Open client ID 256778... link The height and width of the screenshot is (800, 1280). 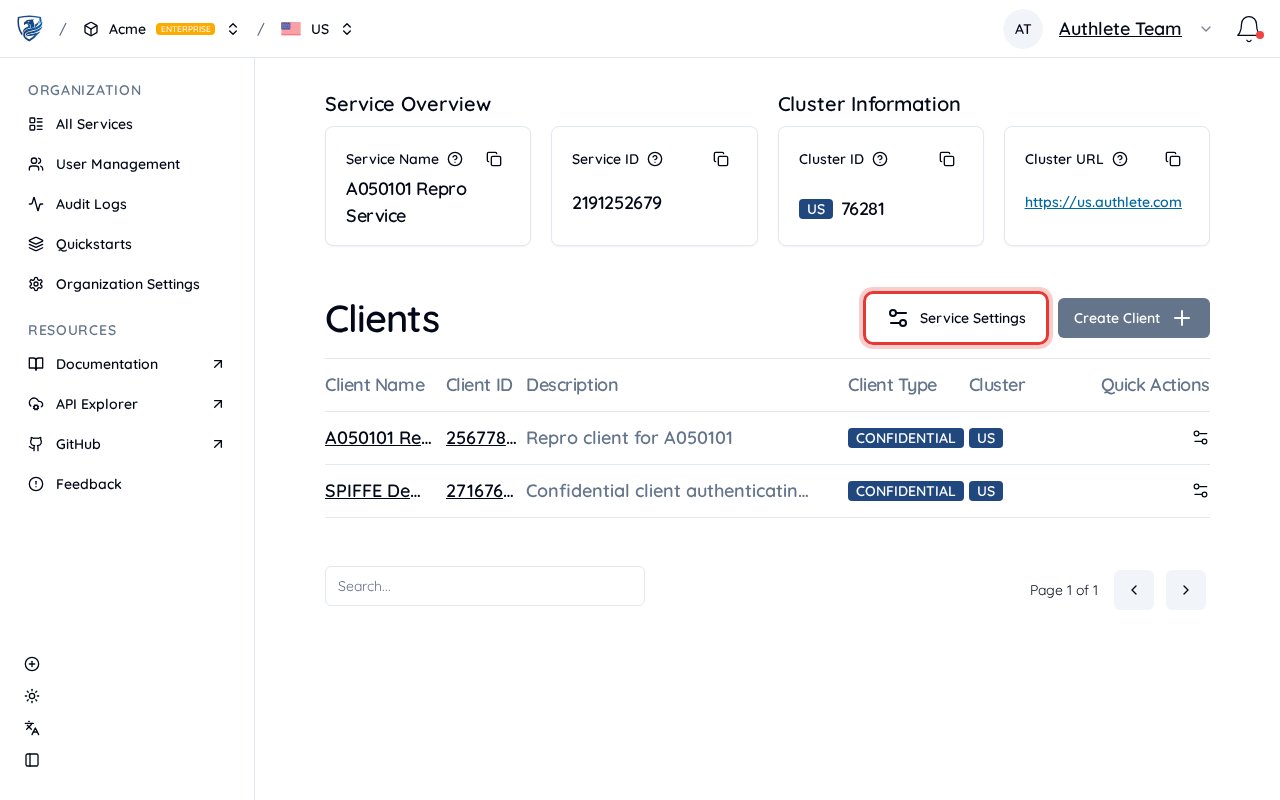pyautogui.click(x=481, y=438)
